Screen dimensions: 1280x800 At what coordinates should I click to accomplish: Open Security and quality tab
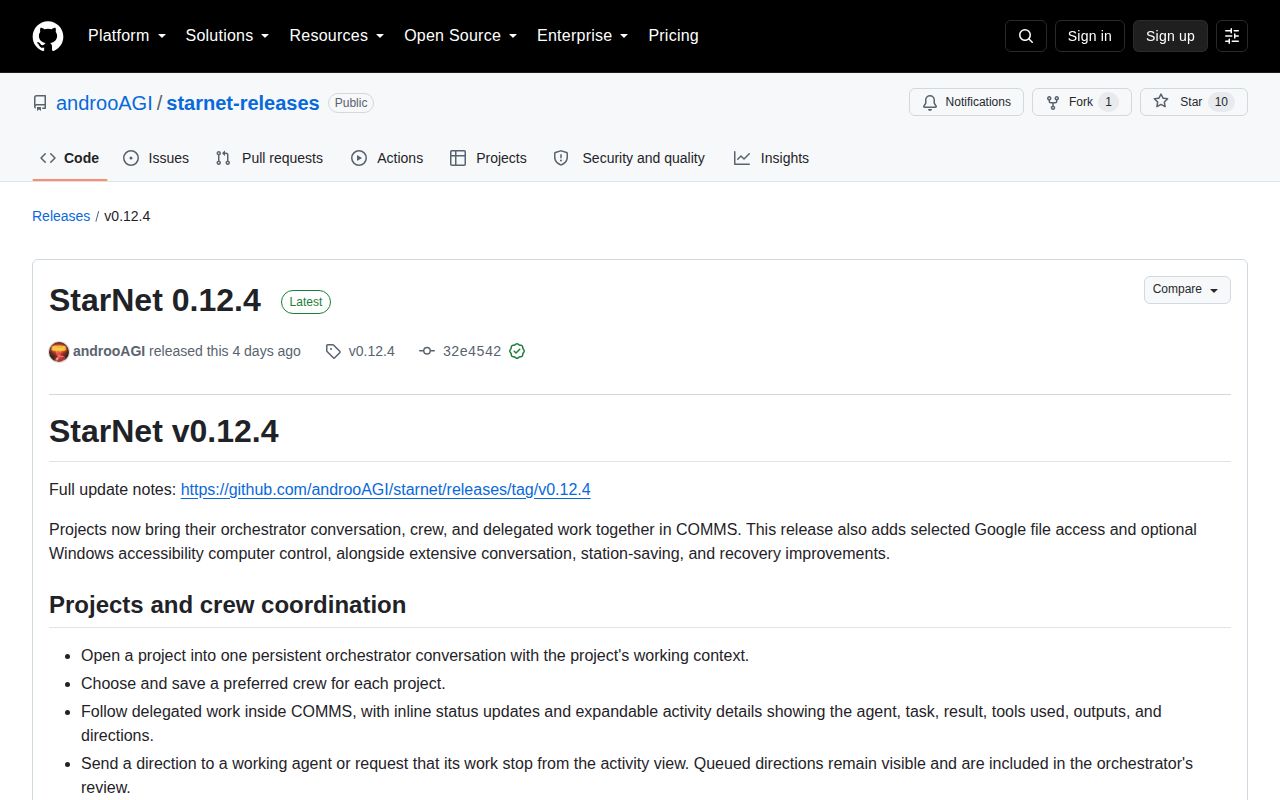(x=629, y=158)
